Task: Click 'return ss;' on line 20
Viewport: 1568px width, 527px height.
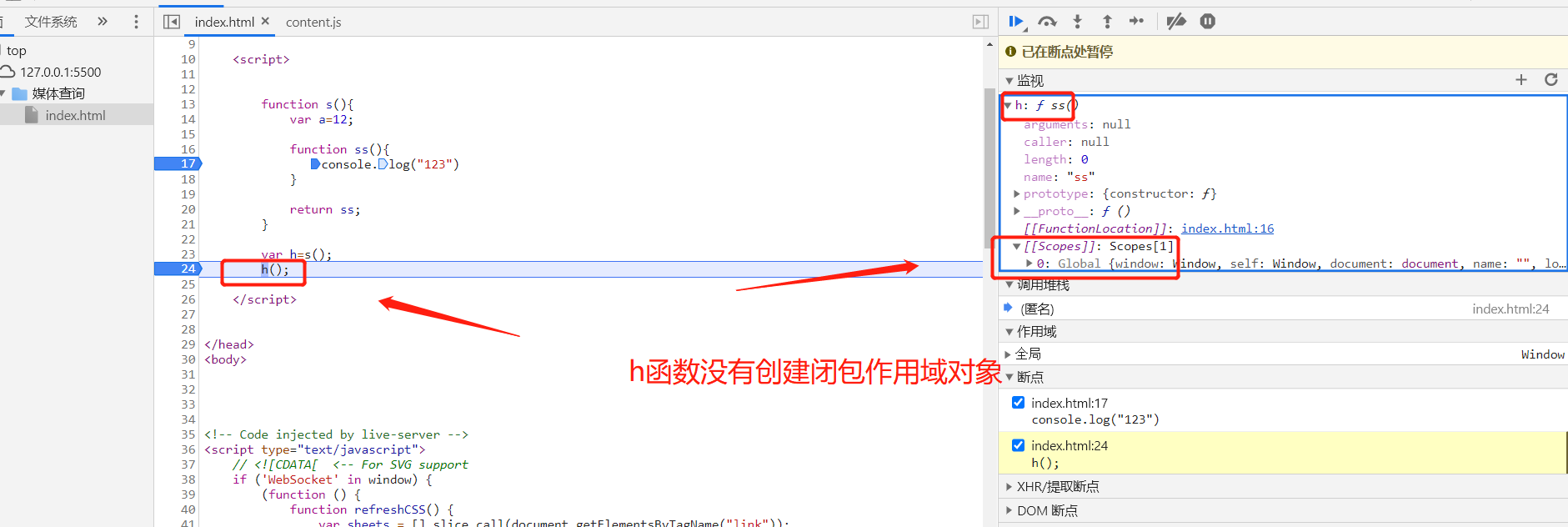Action: 325,209
